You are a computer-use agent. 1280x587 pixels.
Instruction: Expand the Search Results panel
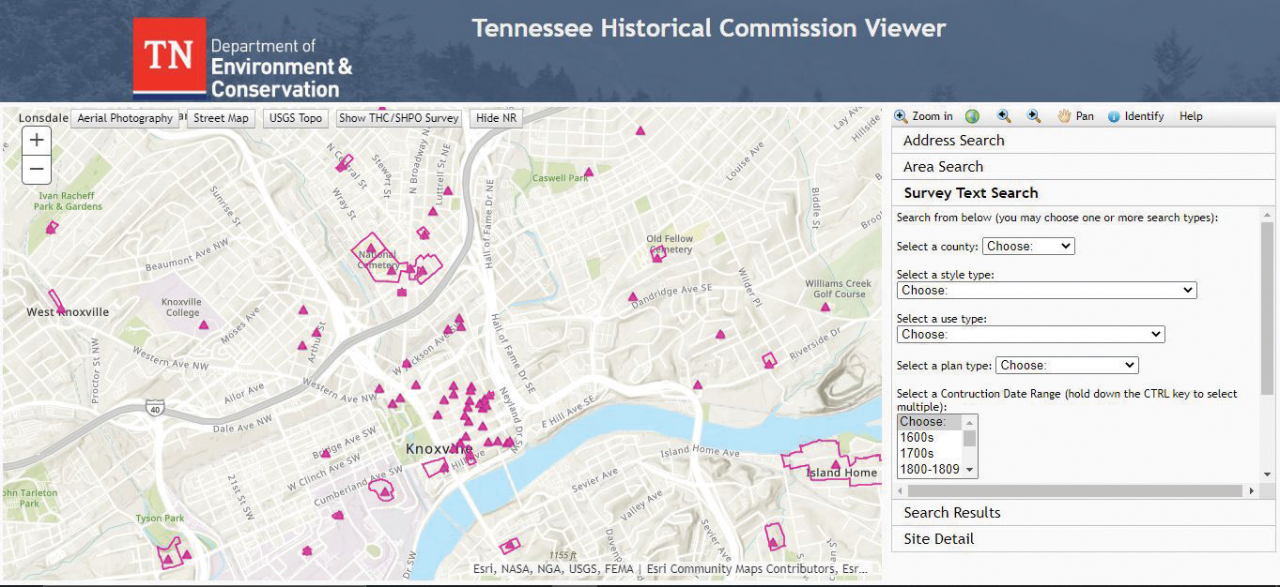(1083, 513)
